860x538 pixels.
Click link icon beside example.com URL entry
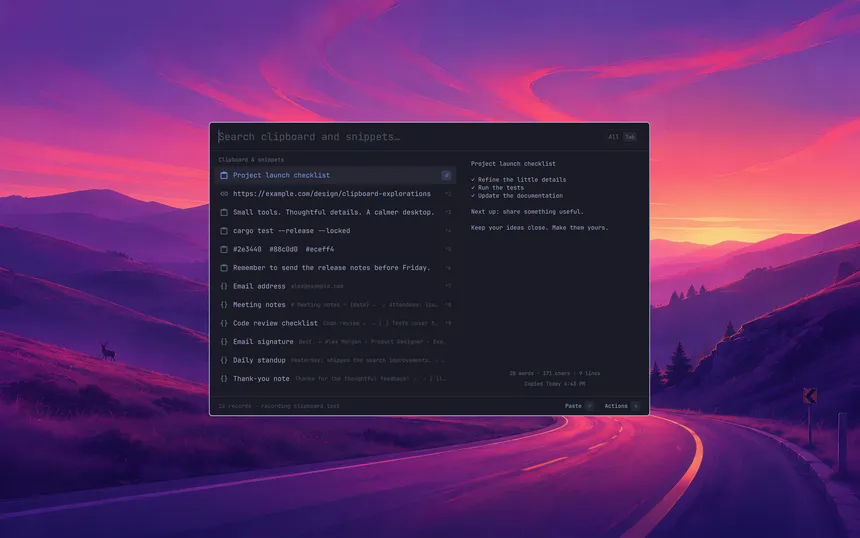click(x=224, y=194)
